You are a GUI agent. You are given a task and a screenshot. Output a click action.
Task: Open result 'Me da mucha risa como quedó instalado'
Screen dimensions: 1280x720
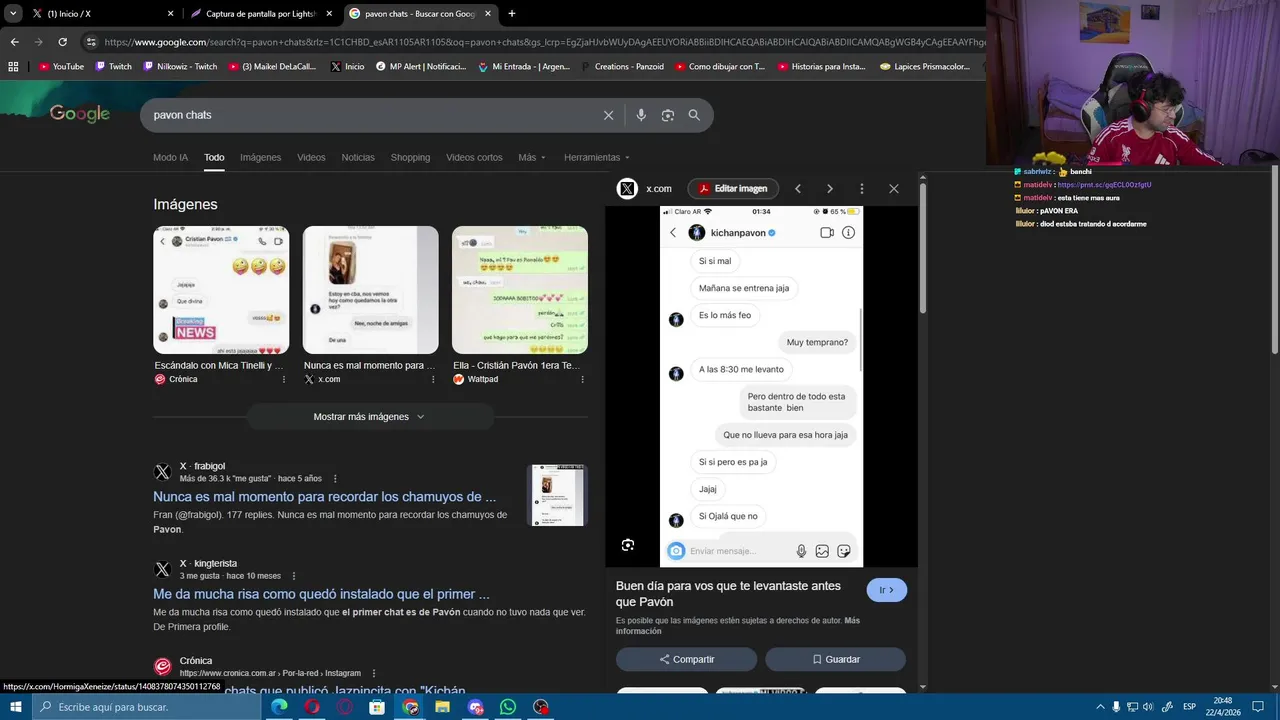(x=321, y=594)
